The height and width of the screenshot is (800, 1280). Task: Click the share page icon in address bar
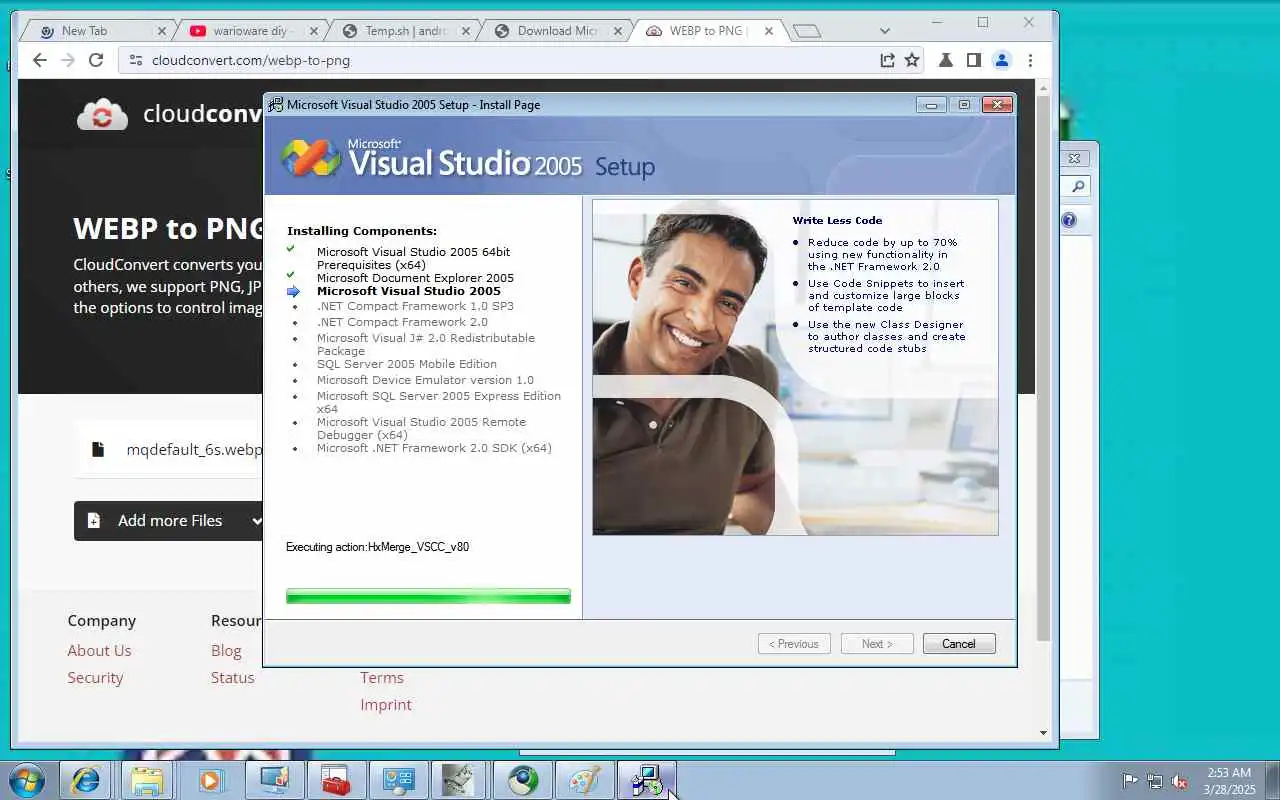coord(887,60)
